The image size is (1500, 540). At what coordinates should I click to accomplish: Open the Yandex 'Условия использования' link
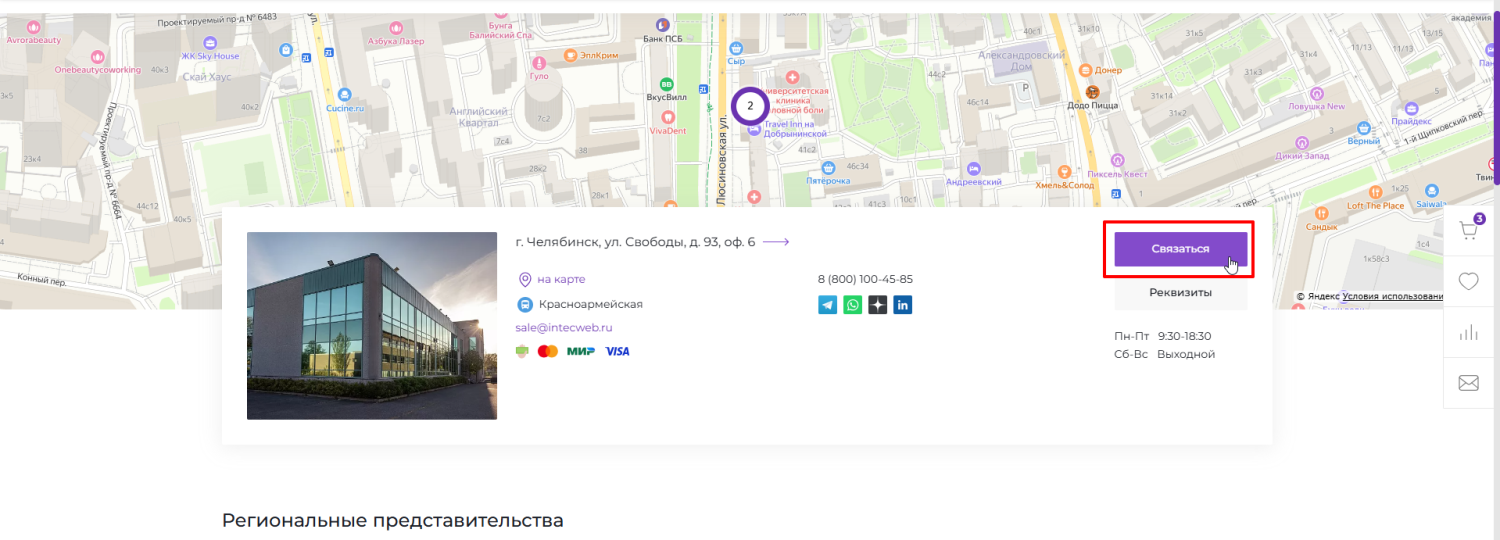(1392, 296)
